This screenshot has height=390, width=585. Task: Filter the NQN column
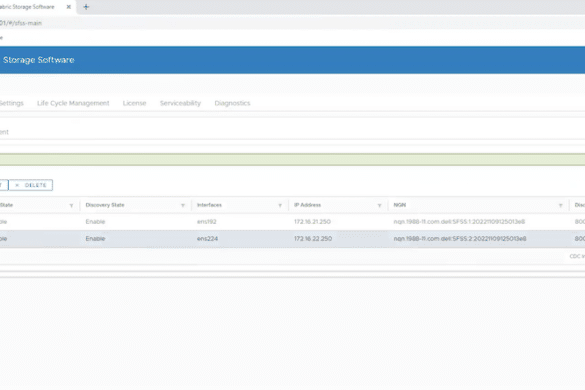point(560,205)
